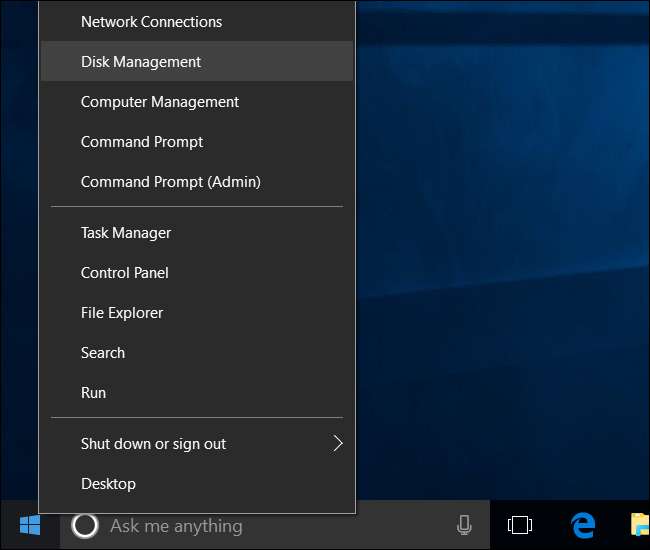The width and height of the screenshot is (650, 550).
Task: Open Network Connections from the menu
Action: click(151, 21)
